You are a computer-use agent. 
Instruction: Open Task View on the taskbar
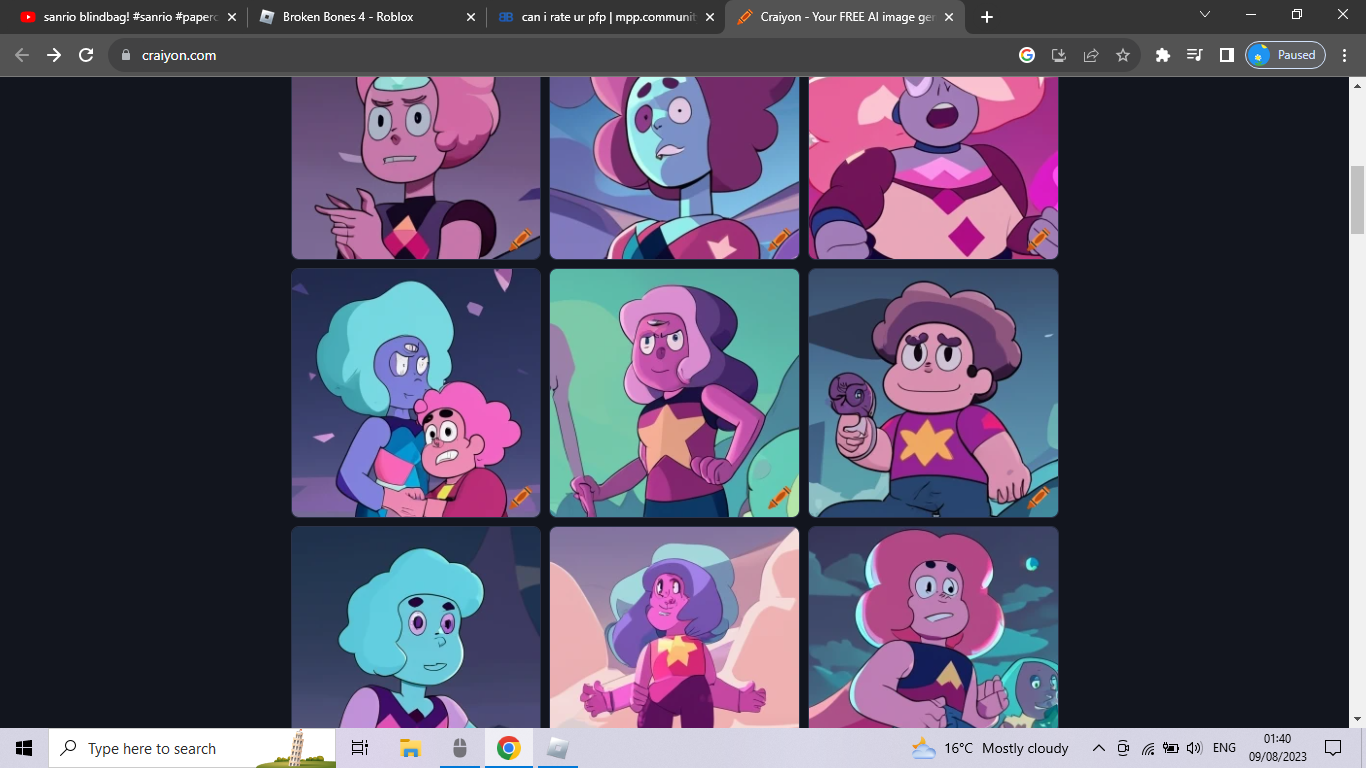point(360,748)
